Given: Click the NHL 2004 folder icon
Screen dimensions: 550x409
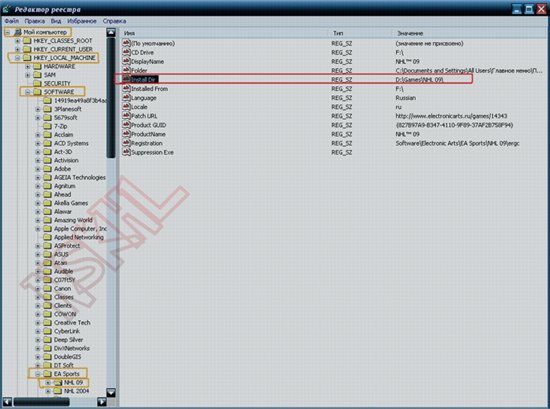Looking at the screenshot, I should coord(58,391).
